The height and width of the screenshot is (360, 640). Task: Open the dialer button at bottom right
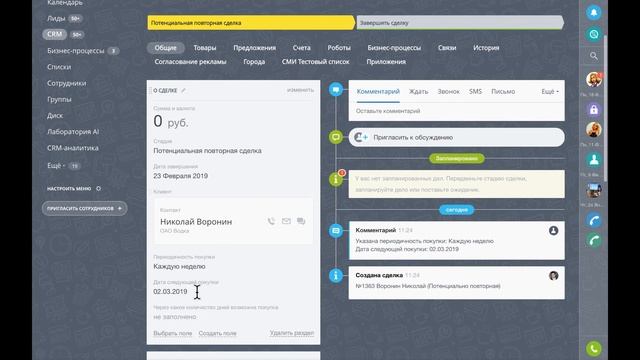(593, 349)
